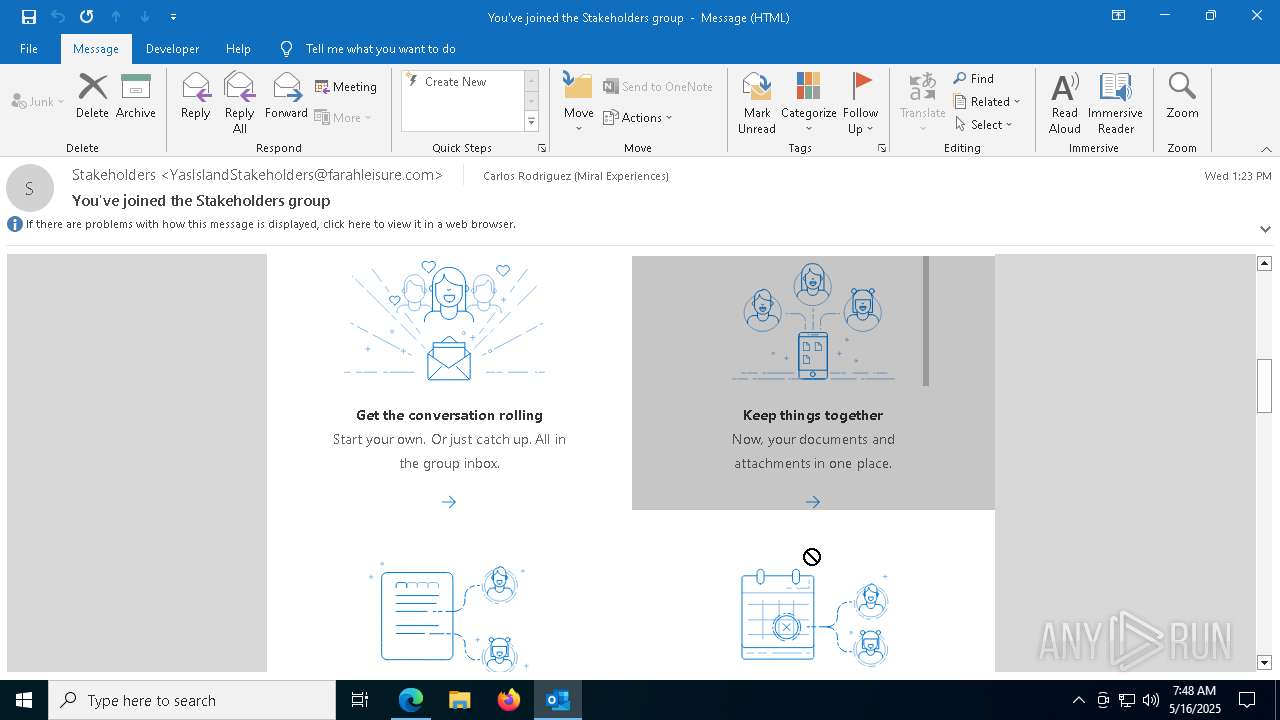This screenshot has width=1280, height=720.
Task: Click the sender avatar with letter S
Action: coord(29,188)
